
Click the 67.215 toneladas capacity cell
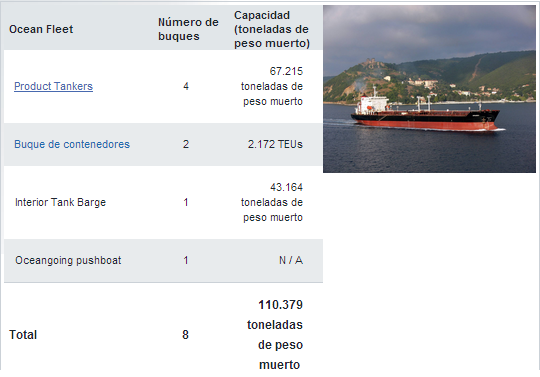point(272,86)
